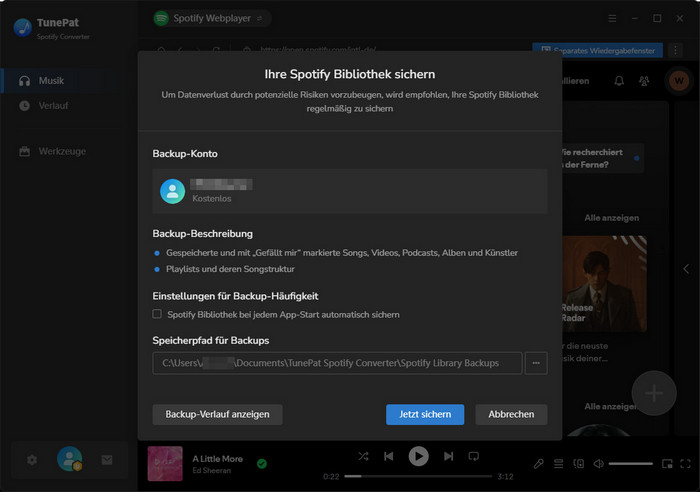
Task: Open the miniplayer icon
Action: pyautogui.click(x=667, y=464)
